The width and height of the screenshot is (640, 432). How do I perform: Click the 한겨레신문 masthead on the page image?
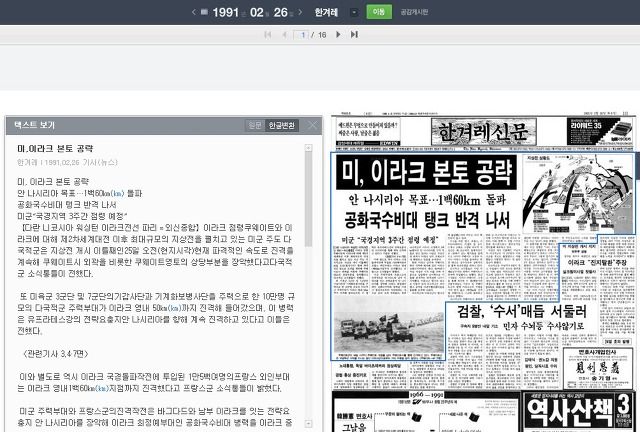484,131
